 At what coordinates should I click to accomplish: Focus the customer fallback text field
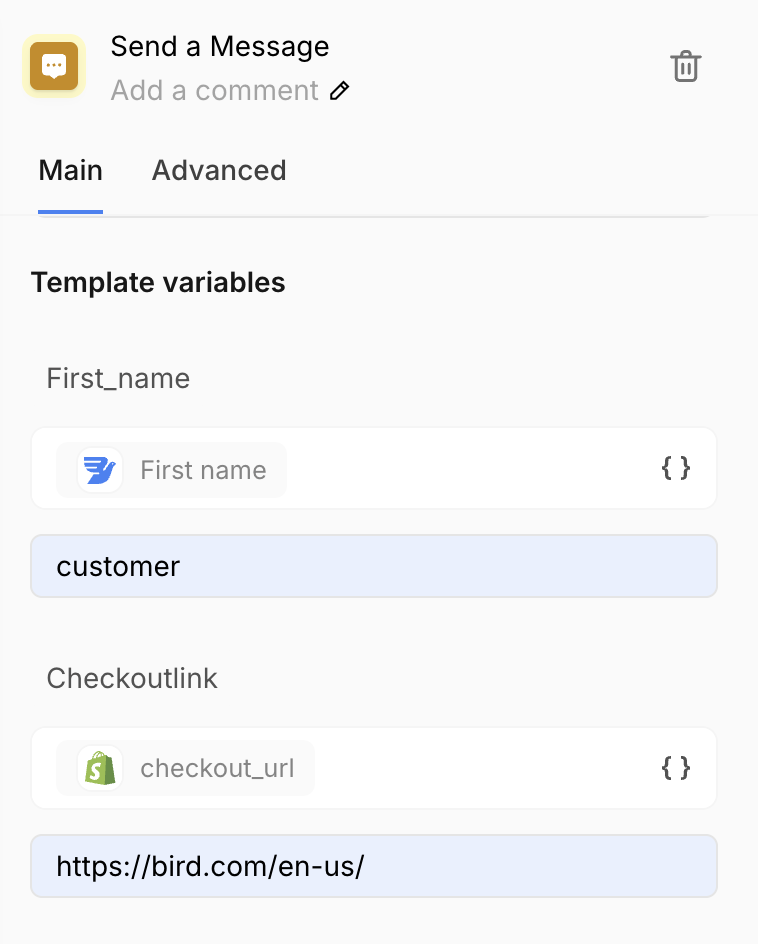[x=374, y=566]
